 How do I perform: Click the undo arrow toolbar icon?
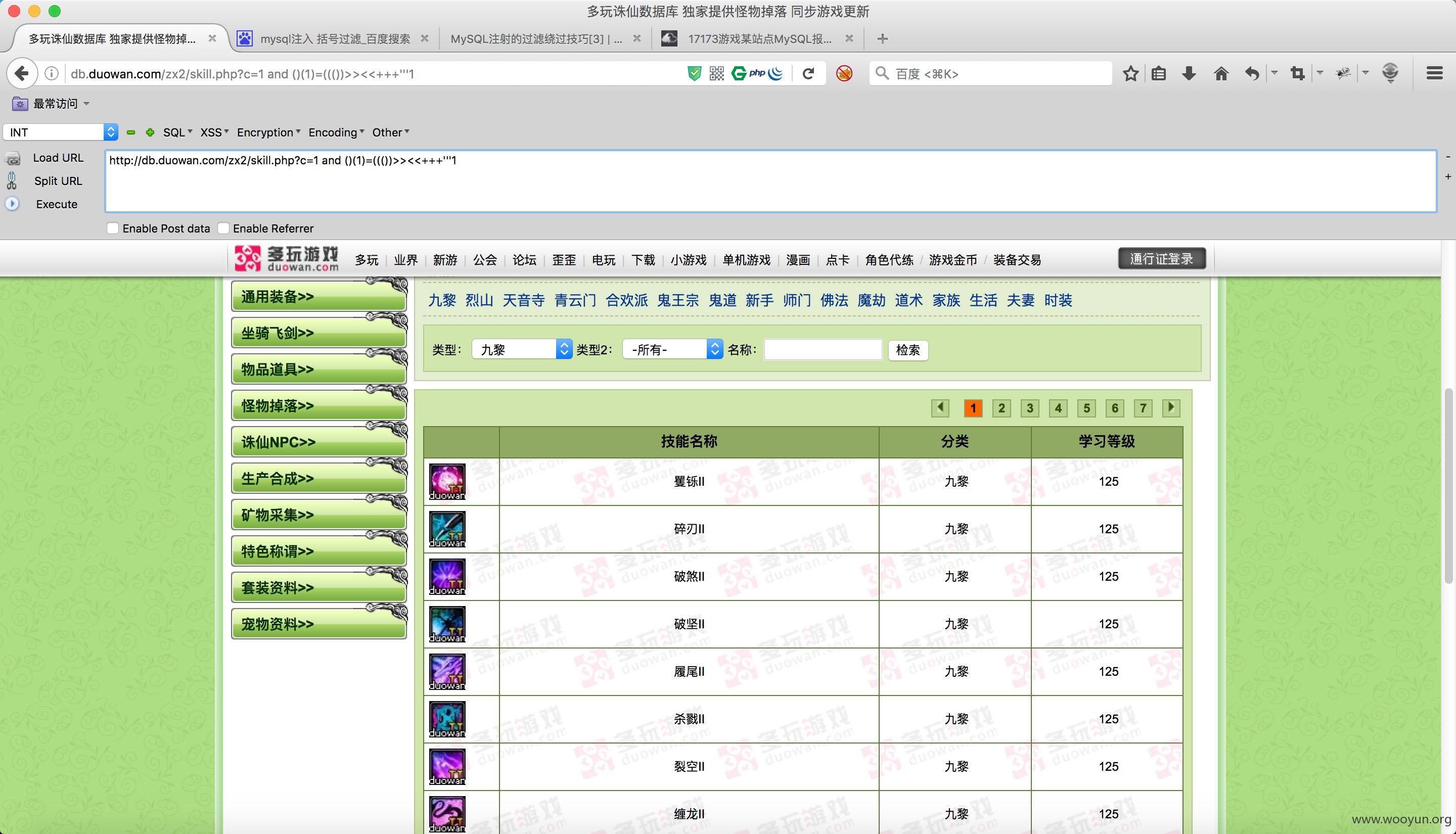(1252, 73)
